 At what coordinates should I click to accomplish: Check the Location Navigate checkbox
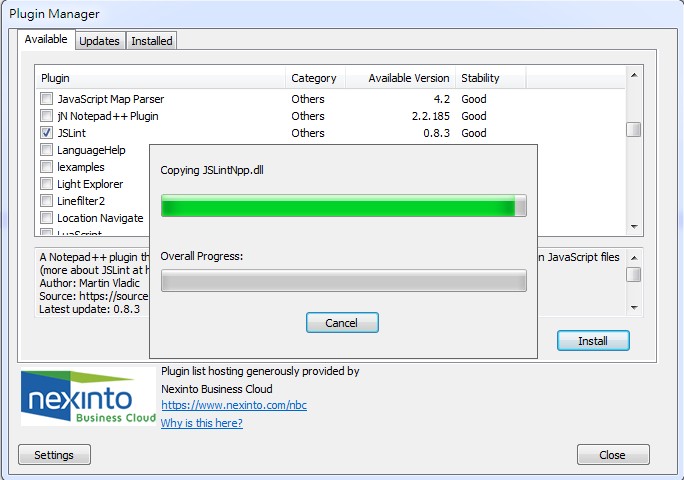(46, 218)
